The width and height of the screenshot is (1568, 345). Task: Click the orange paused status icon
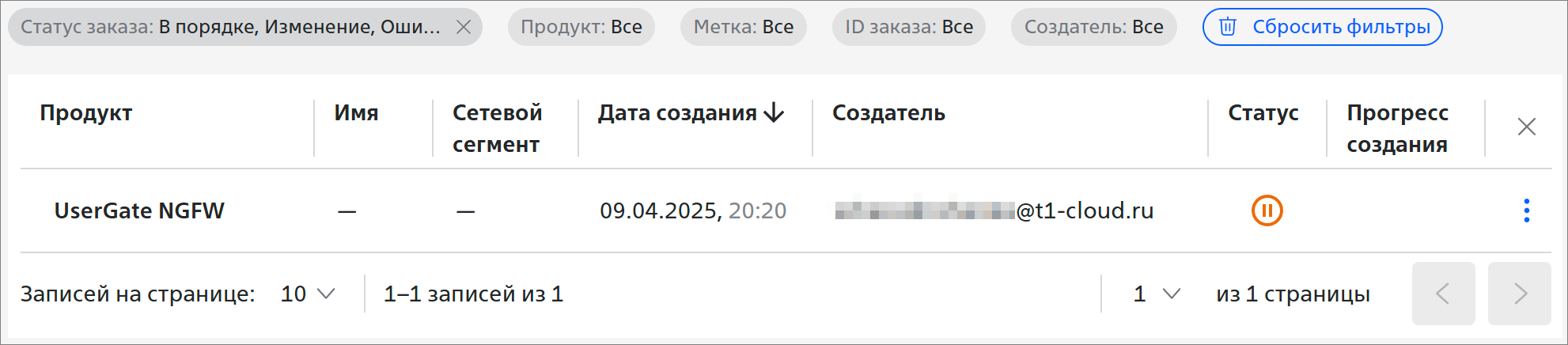(x=1267, y=210)
